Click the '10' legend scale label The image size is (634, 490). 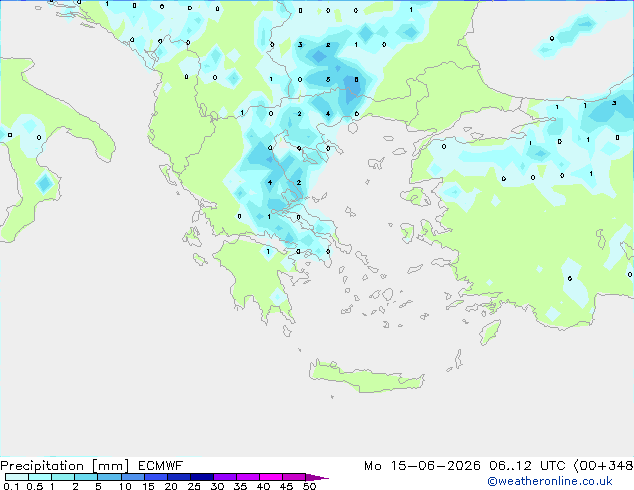125,486
